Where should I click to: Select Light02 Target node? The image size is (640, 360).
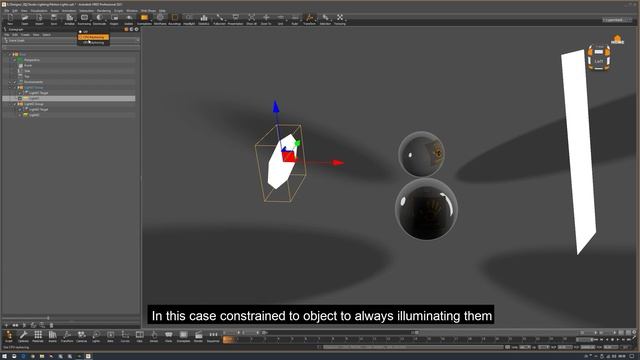(38, 109)
